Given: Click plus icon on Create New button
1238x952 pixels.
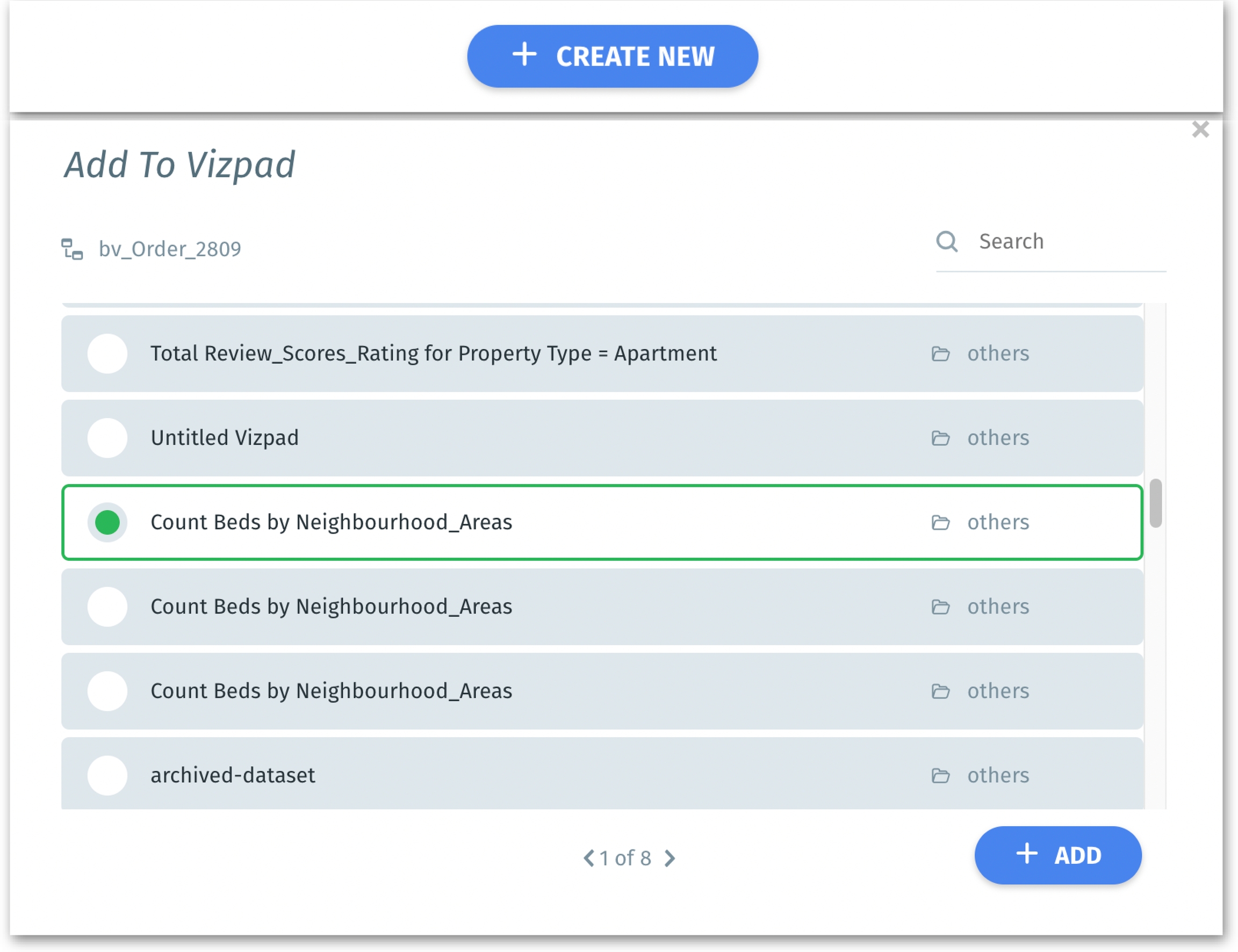Looking at the screenshot, I should [x=524, y=55].
